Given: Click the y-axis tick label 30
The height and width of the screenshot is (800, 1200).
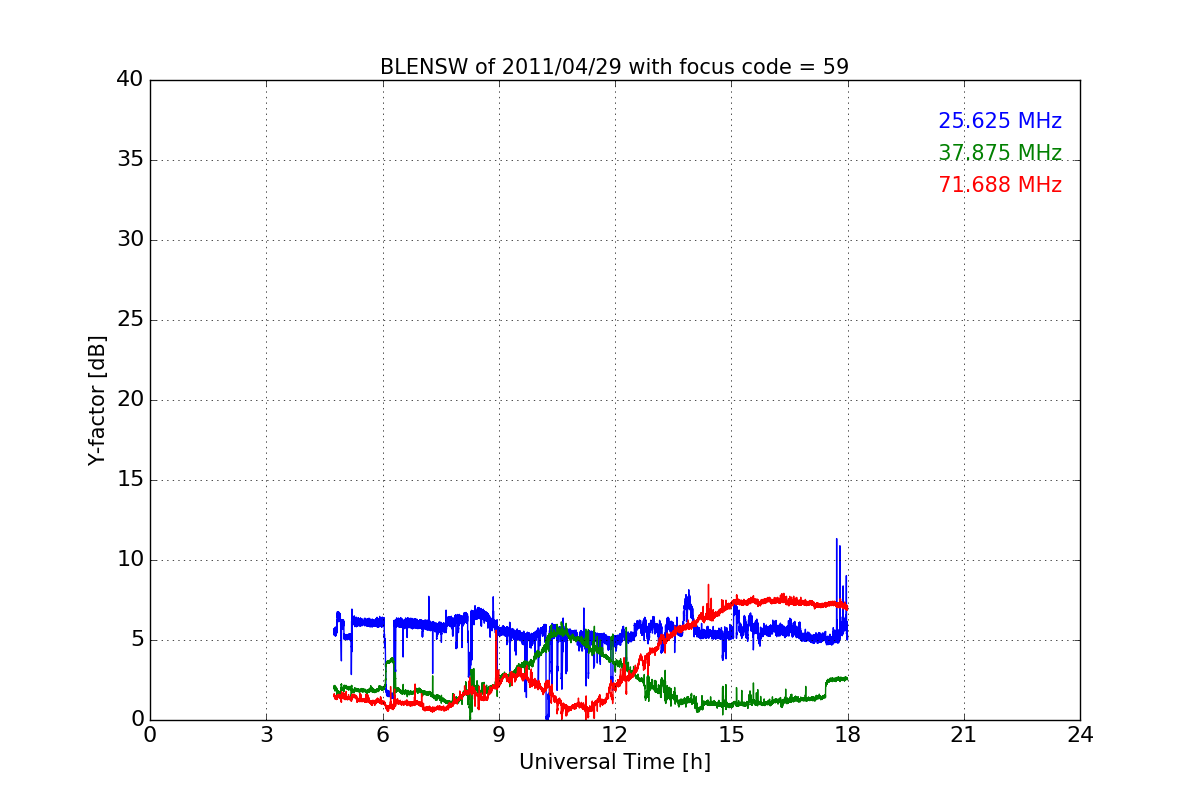Looking at the screenshot, I should click(129, 240).
